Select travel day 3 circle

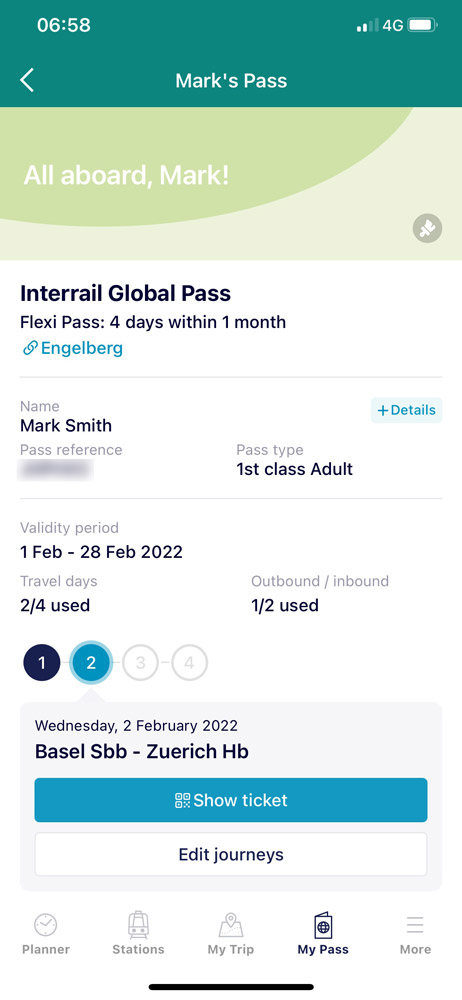tap(140, 663)
